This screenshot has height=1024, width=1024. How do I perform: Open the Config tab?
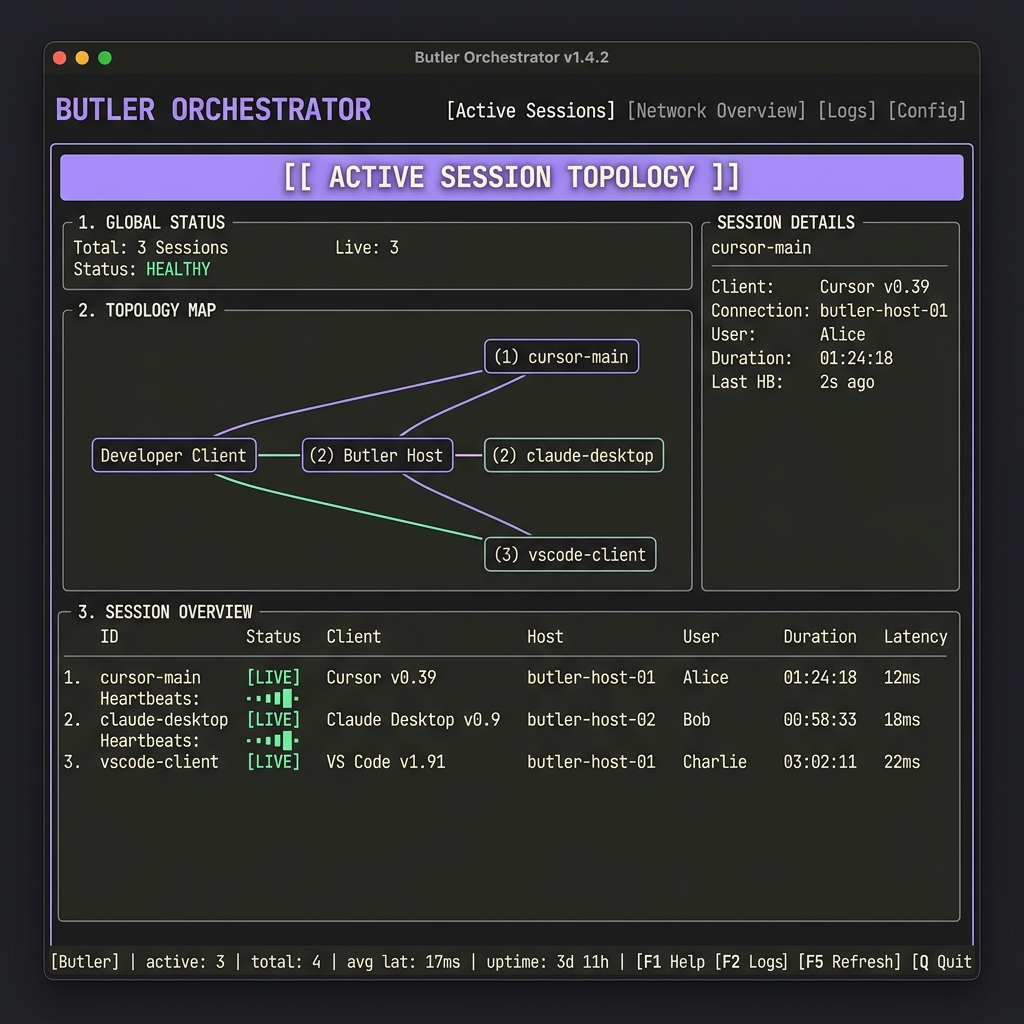pyautogui.click(x=927, y=110)
